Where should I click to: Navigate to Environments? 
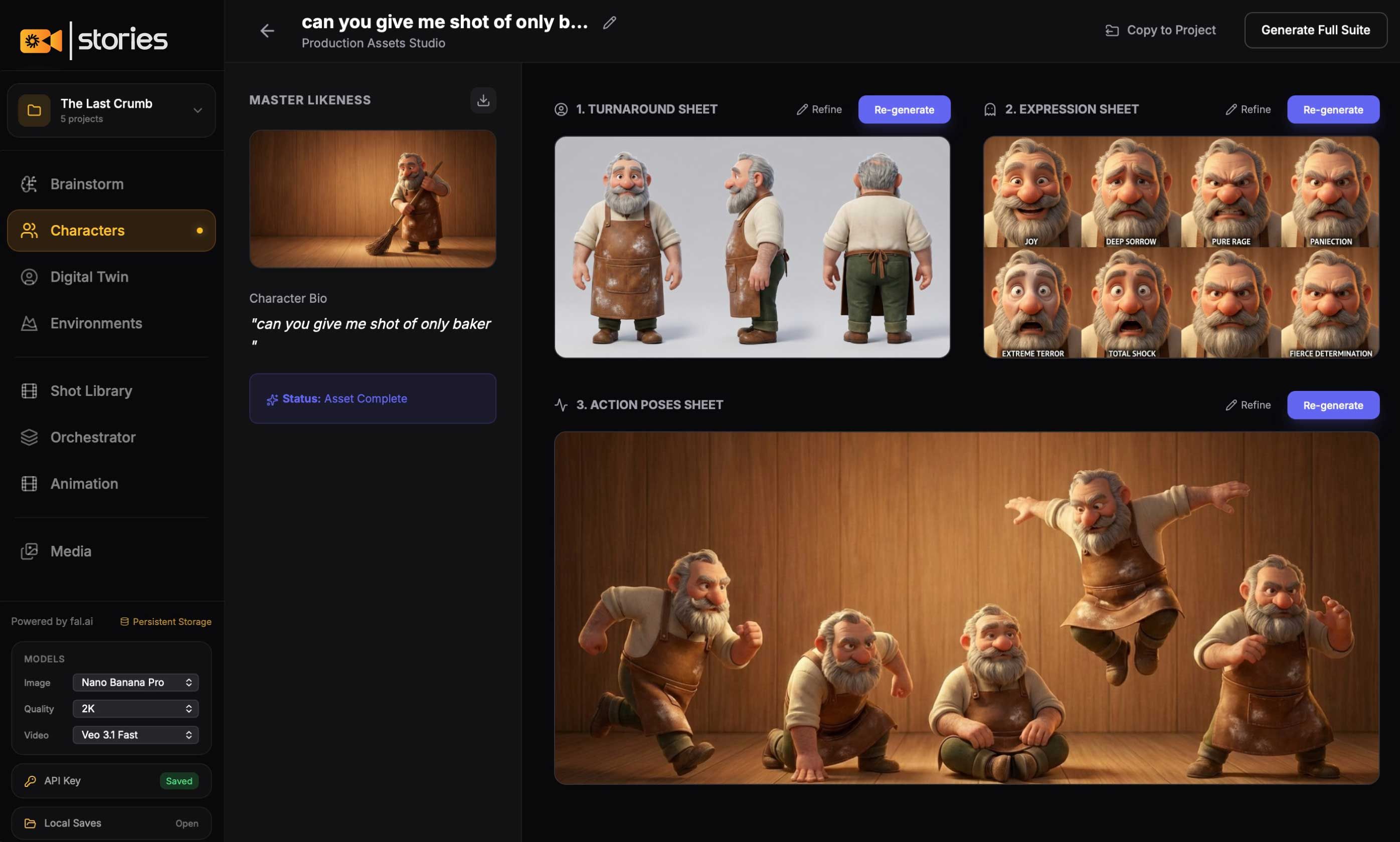point(96,323)
